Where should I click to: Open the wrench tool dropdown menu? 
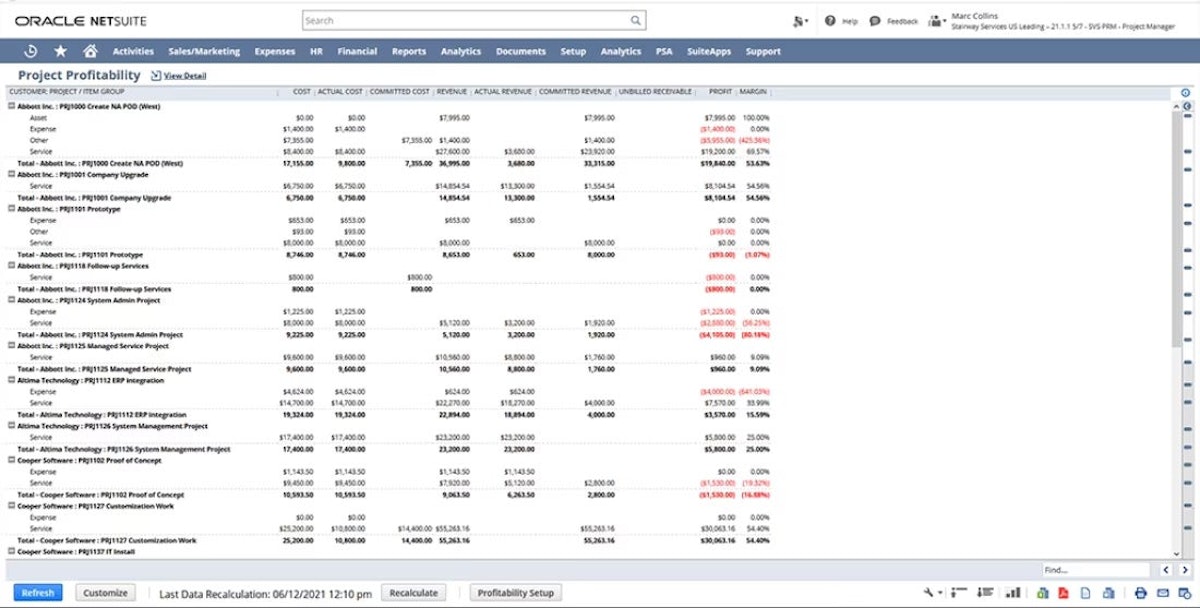coord(930,592)
